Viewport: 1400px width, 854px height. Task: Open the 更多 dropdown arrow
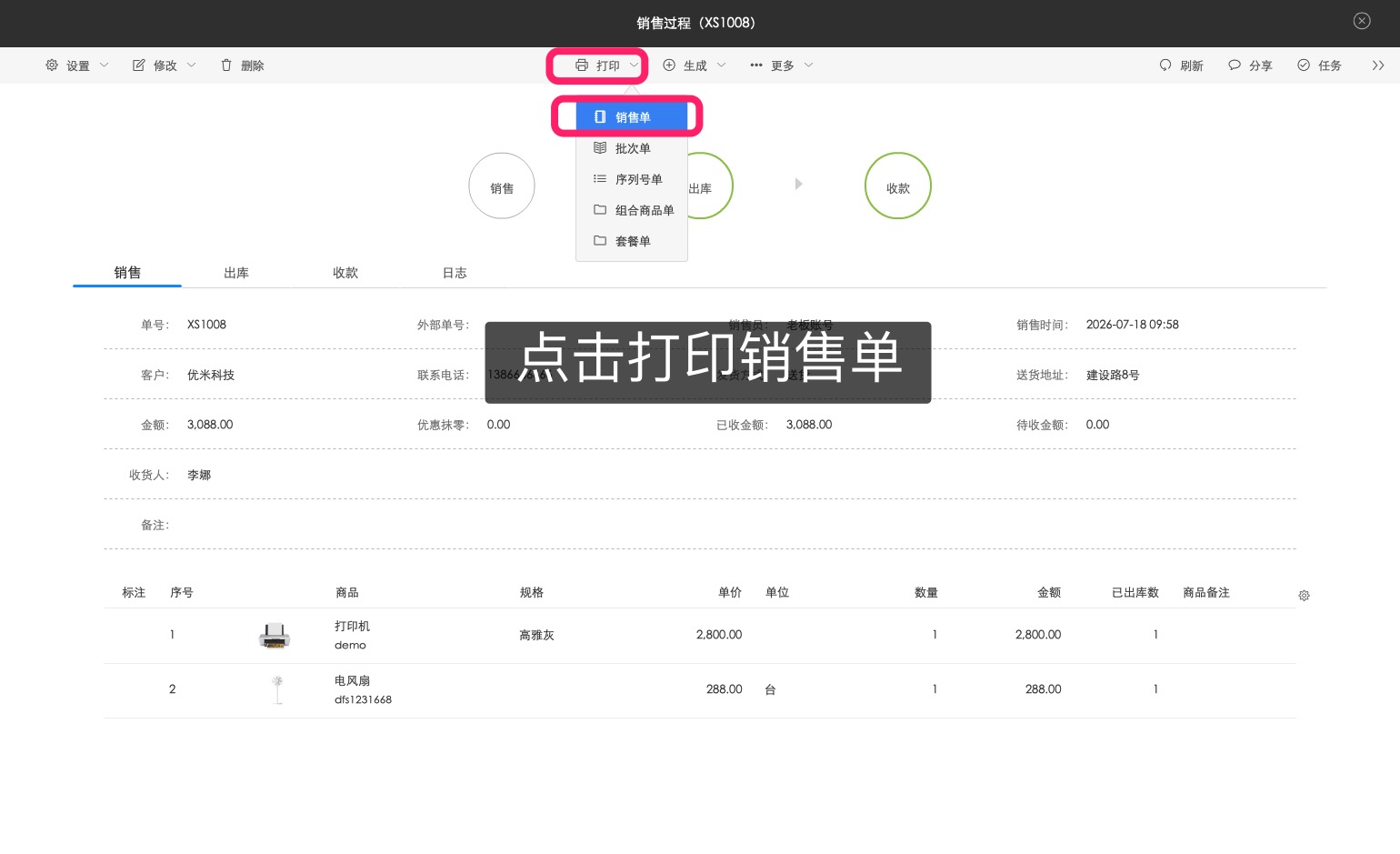coord(808,65)
